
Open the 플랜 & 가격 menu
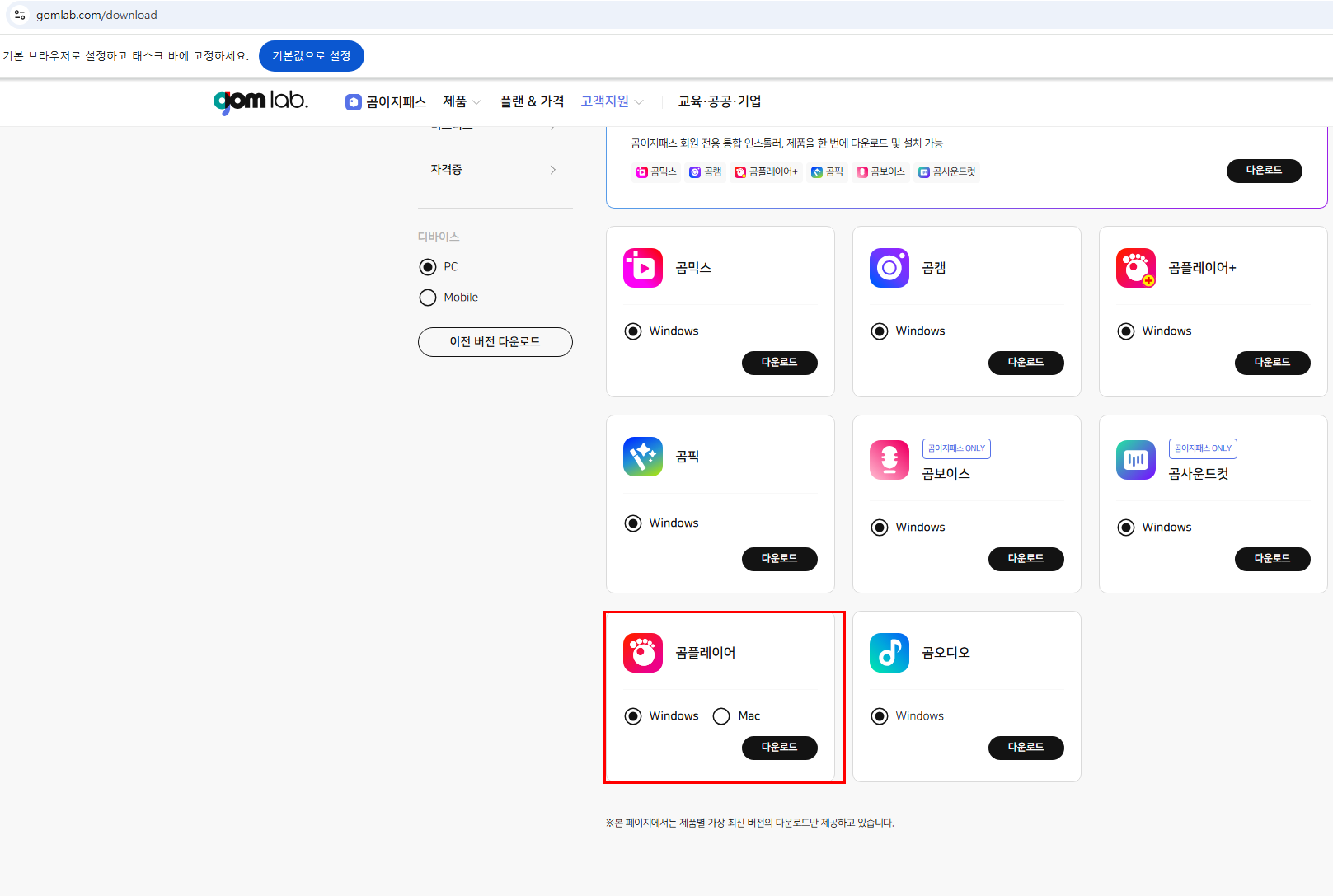(532, 101)
